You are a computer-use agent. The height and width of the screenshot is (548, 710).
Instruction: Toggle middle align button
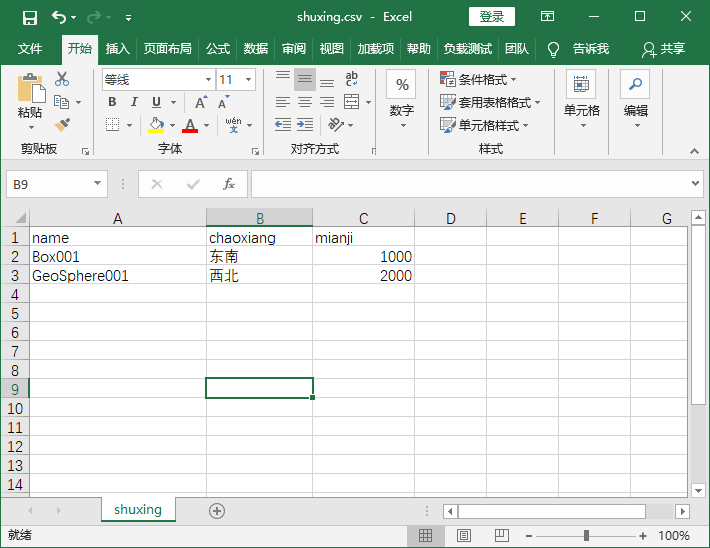click(x=305, y=80)
